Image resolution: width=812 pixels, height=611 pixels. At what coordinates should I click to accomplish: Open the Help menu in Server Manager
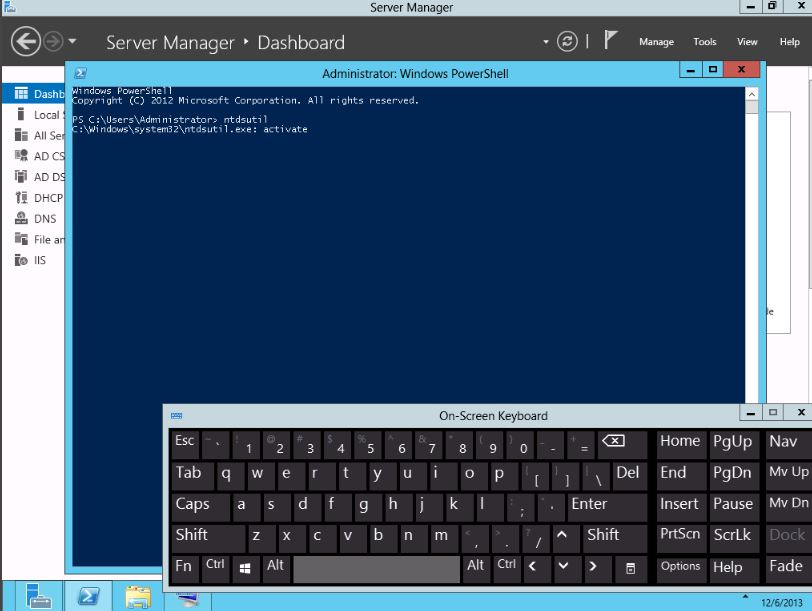[790, 42]
